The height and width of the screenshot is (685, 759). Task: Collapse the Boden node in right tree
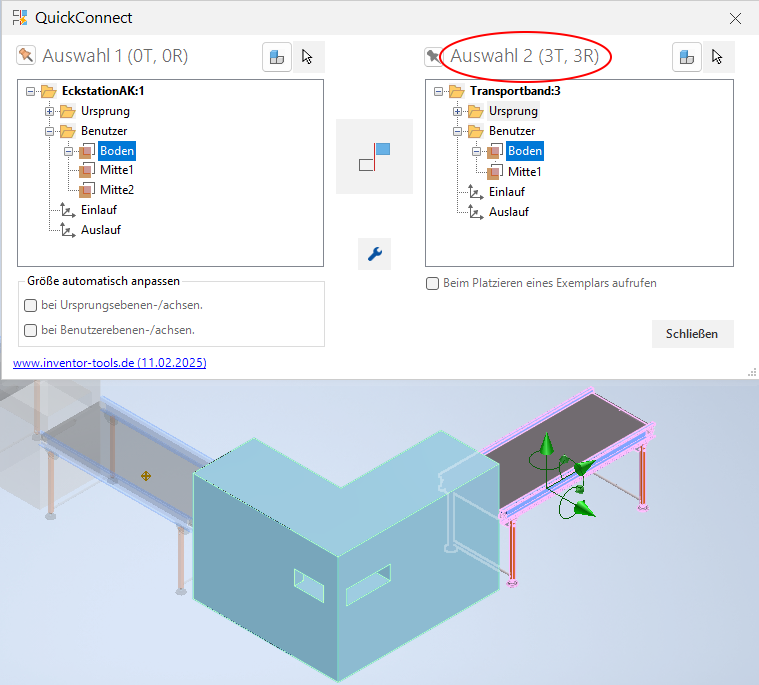click(x=476, y=152)
